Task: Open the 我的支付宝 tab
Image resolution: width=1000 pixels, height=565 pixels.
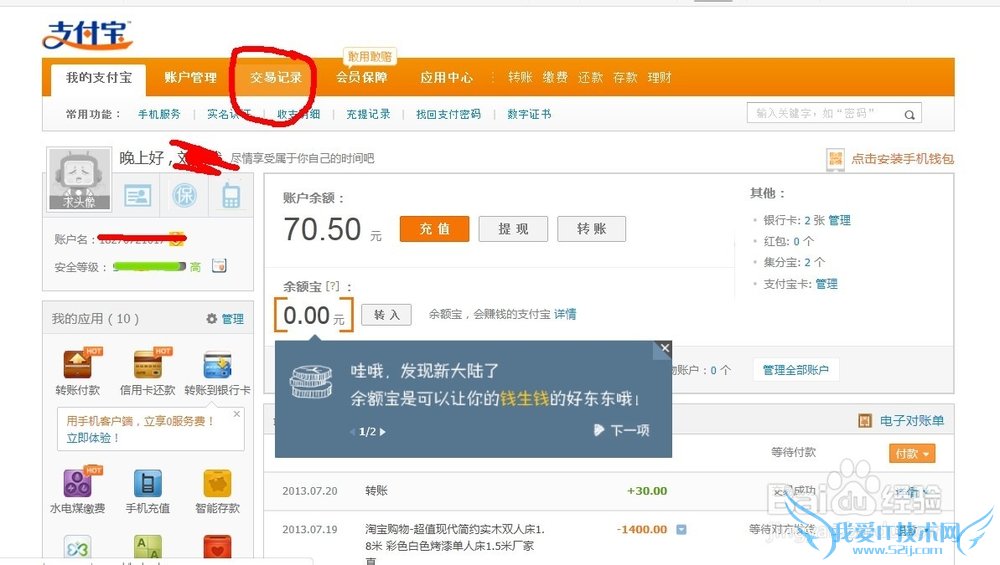Action: (x=99, y=78)
